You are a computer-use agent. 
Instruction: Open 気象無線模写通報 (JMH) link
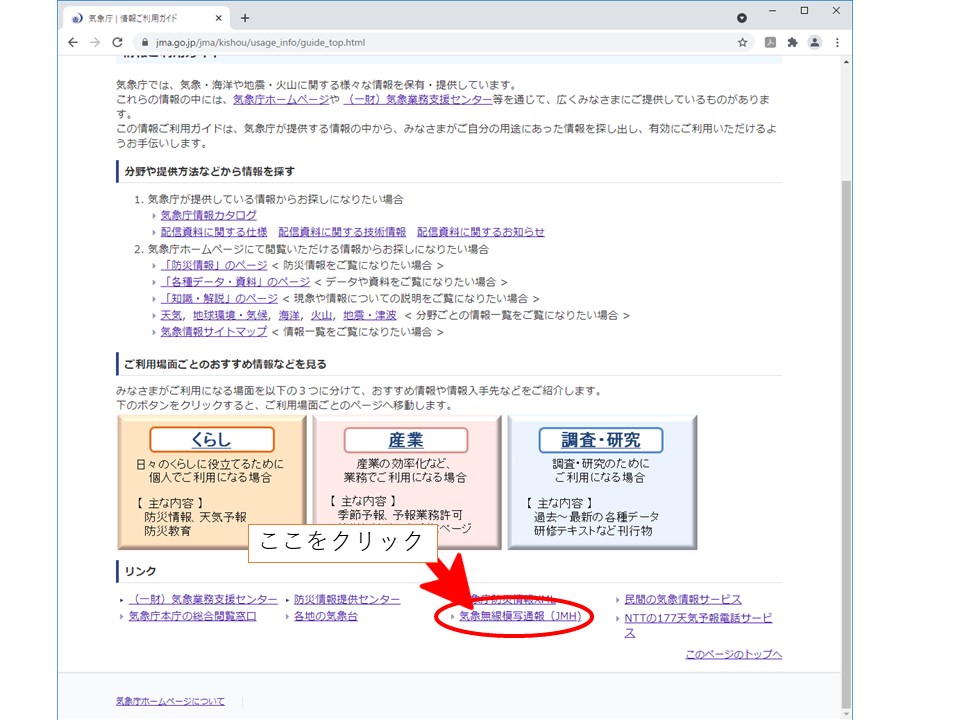click(x=520, y=617)
